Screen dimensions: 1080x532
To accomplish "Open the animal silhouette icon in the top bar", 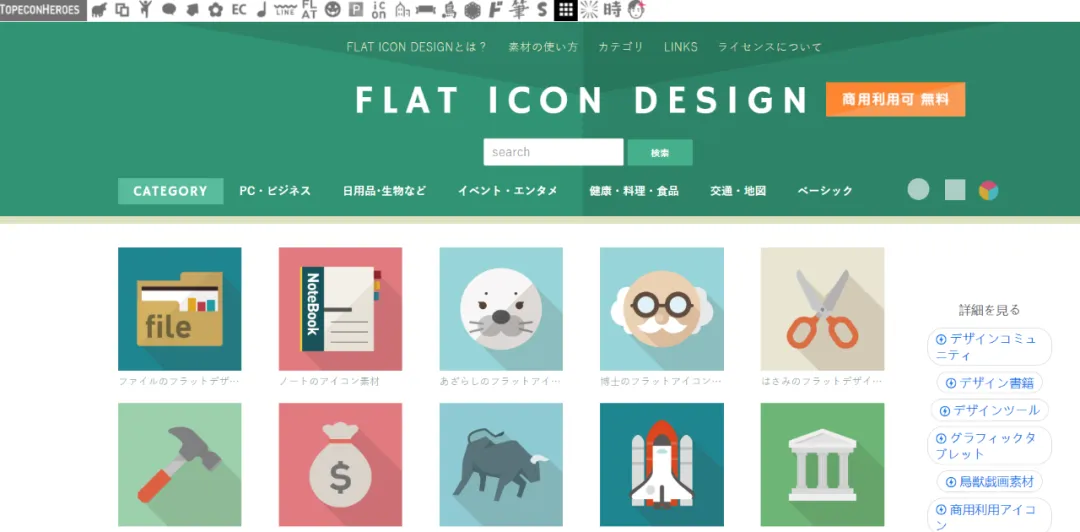I will tap(99, 10).
